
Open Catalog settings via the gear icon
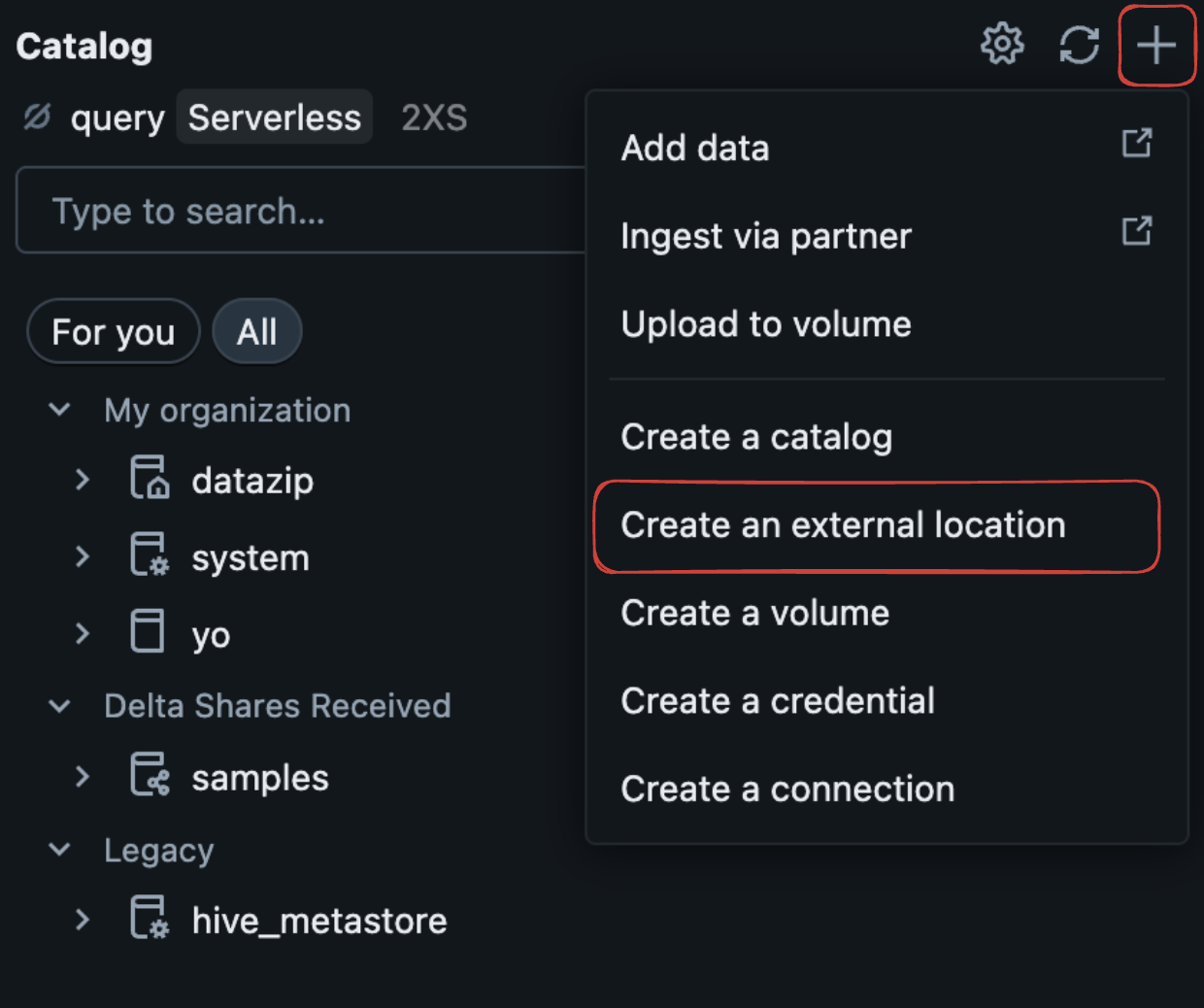1002,43
